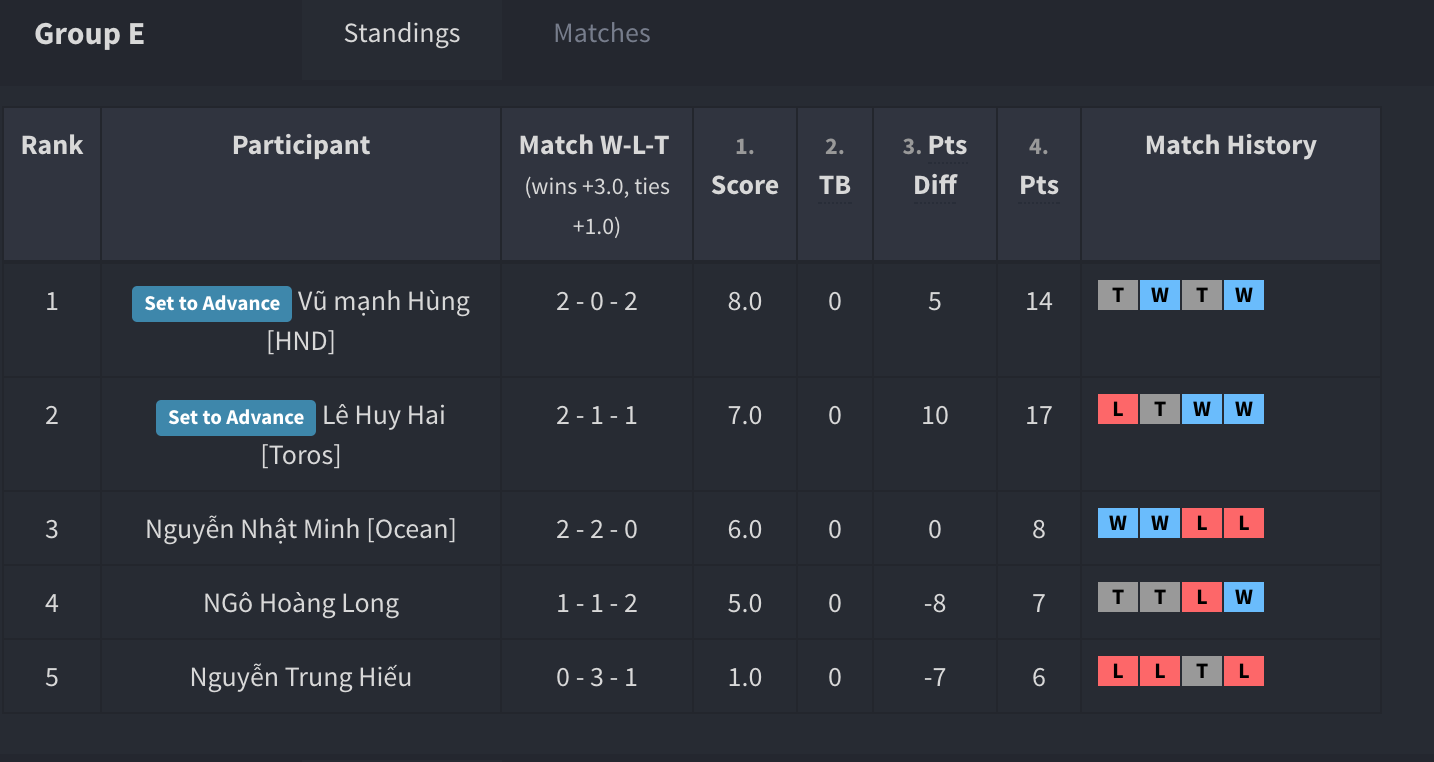
Task: Click the last L badge for Nguyễn Nhật Minh
Action: [1244, 523]
